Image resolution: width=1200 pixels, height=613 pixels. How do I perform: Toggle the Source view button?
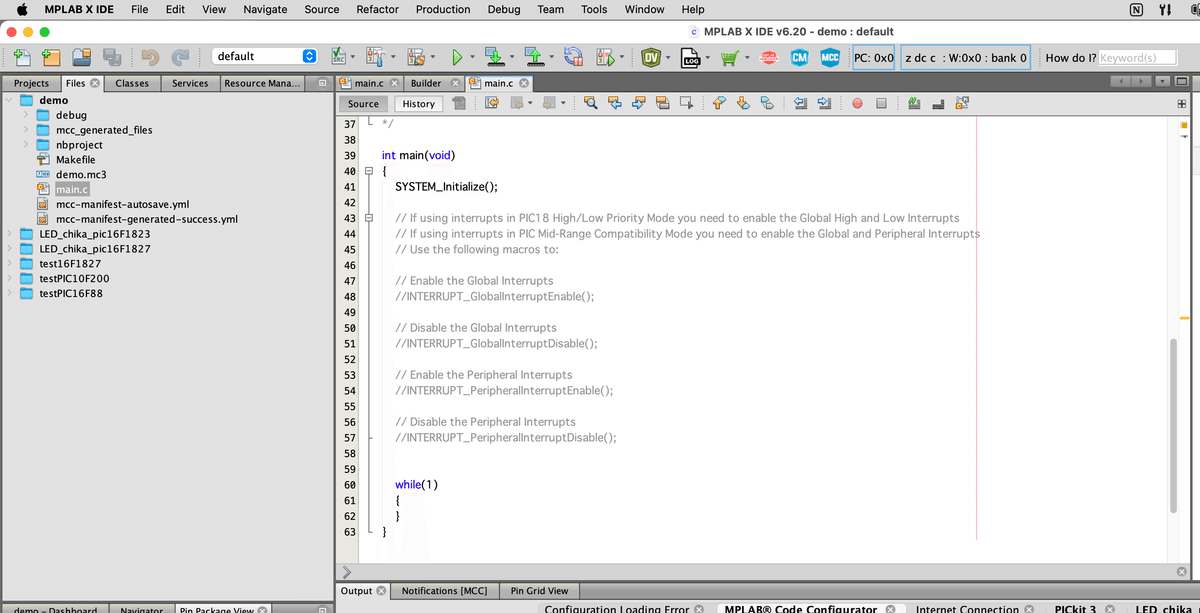pyautogui.click(x=363, y=103)
